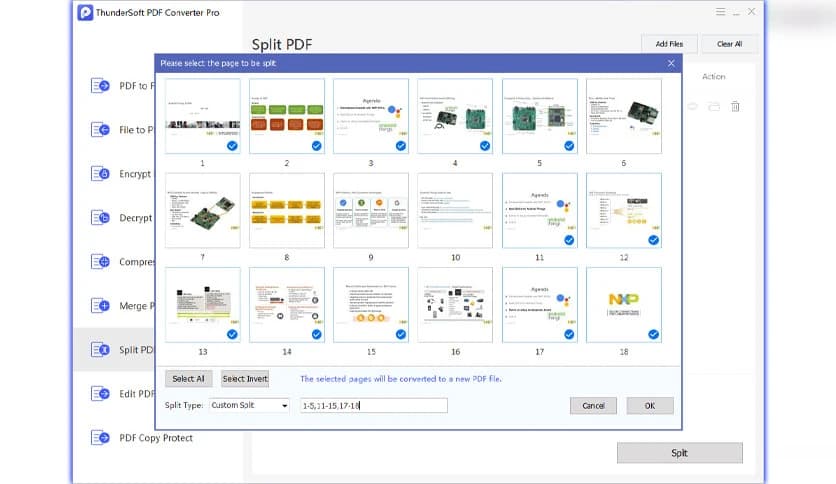Click the PDF to File sidebar icon

(100, 86)
